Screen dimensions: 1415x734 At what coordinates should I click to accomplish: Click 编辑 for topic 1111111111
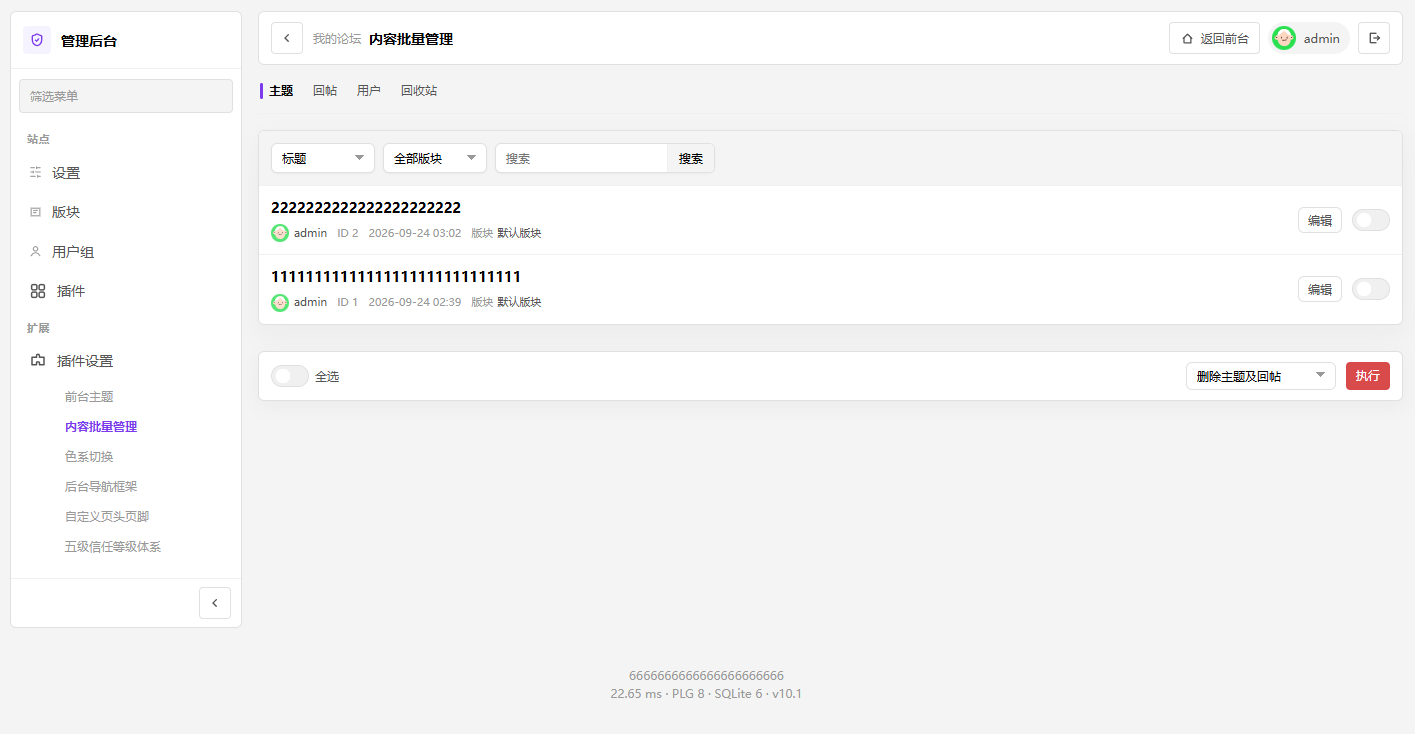click(1320, 289)
